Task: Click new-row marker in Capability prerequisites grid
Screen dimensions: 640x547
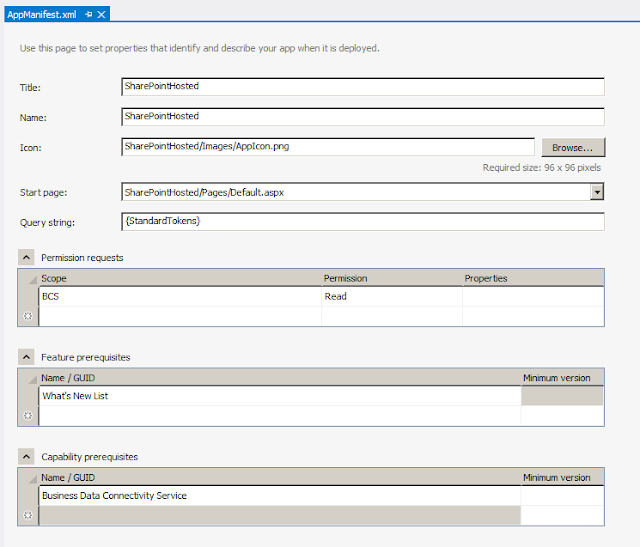Action: tap(28, 515)
